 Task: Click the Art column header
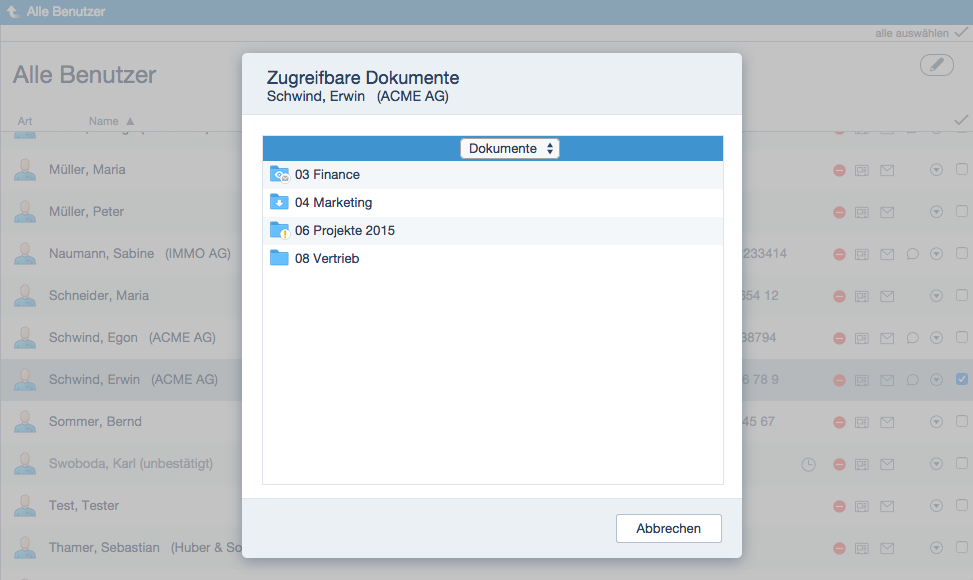click(x=25, y=121)
